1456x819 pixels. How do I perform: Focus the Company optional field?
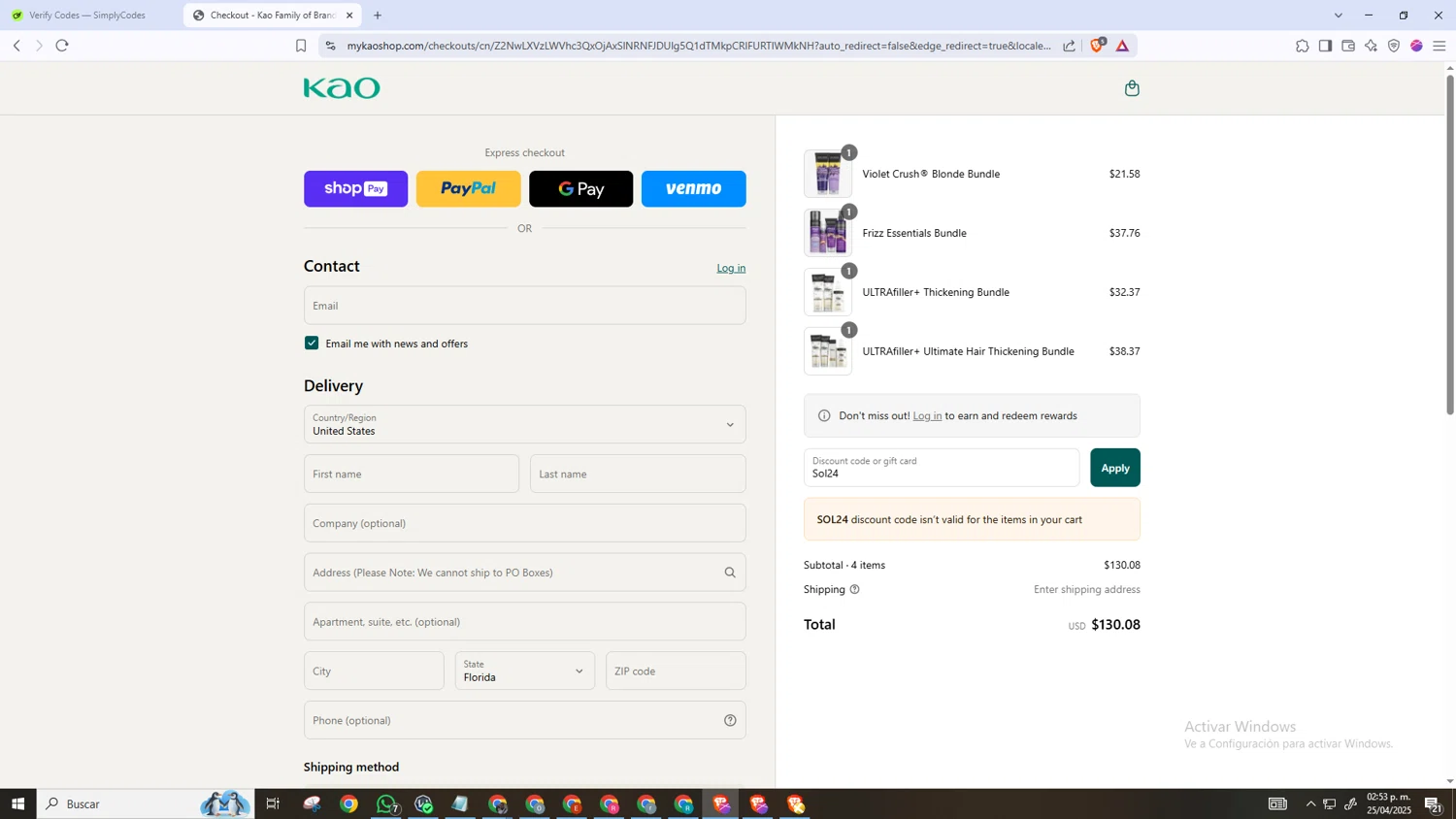point(525,523)
